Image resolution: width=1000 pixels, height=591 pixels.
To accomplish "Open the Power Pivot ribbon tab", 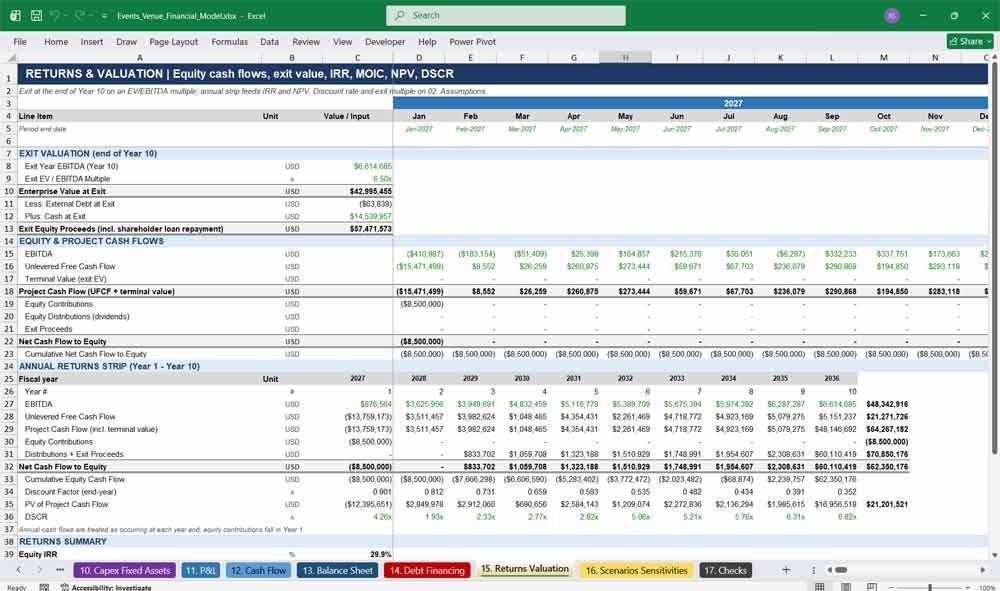I will [x=473, y=41].
